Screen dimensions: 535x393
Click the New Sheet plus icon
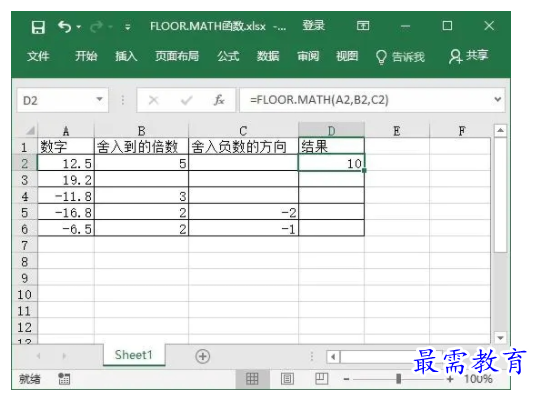203,356
